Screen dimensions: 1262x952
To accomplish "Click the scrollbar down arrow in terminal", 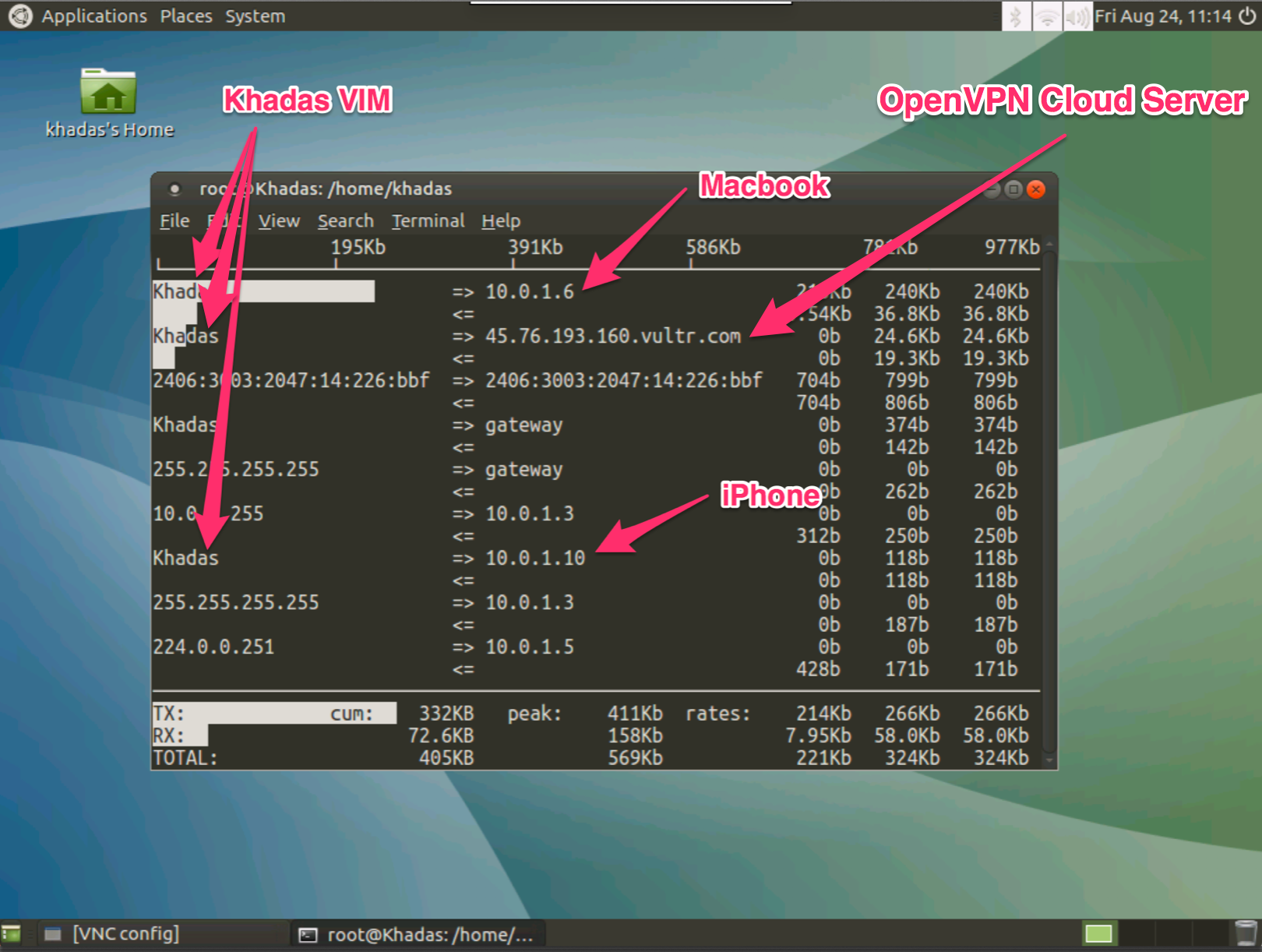I will (x=1049, y=760).
